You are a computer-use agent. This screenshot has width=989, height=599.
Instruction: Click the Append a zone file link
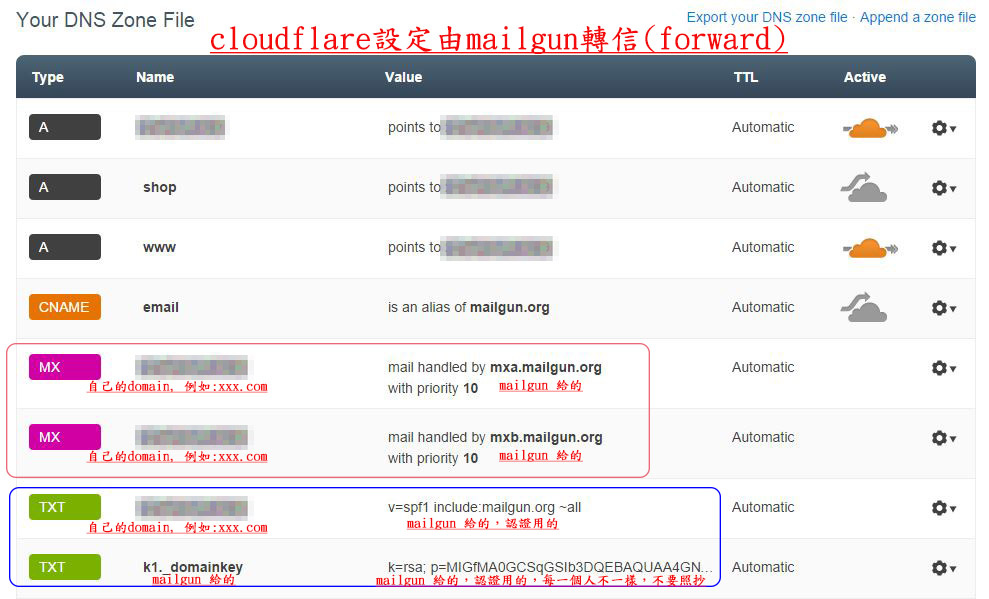918,18
